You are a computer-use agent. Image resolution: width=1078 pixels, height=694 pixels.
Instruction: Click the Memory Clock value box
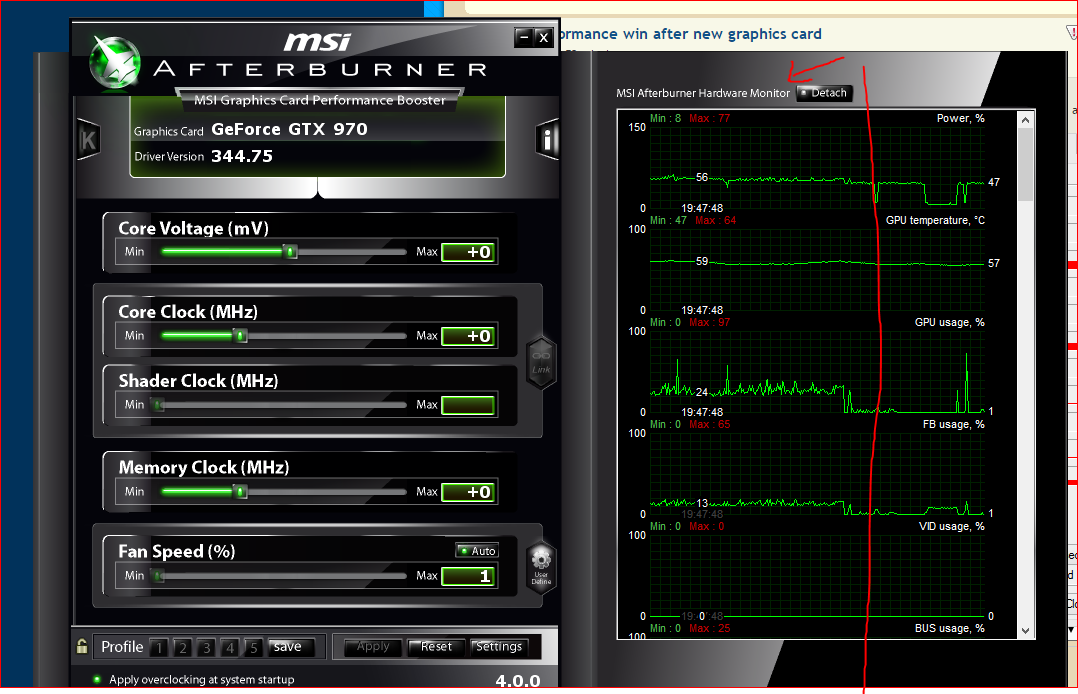click(x=468, y=492)
